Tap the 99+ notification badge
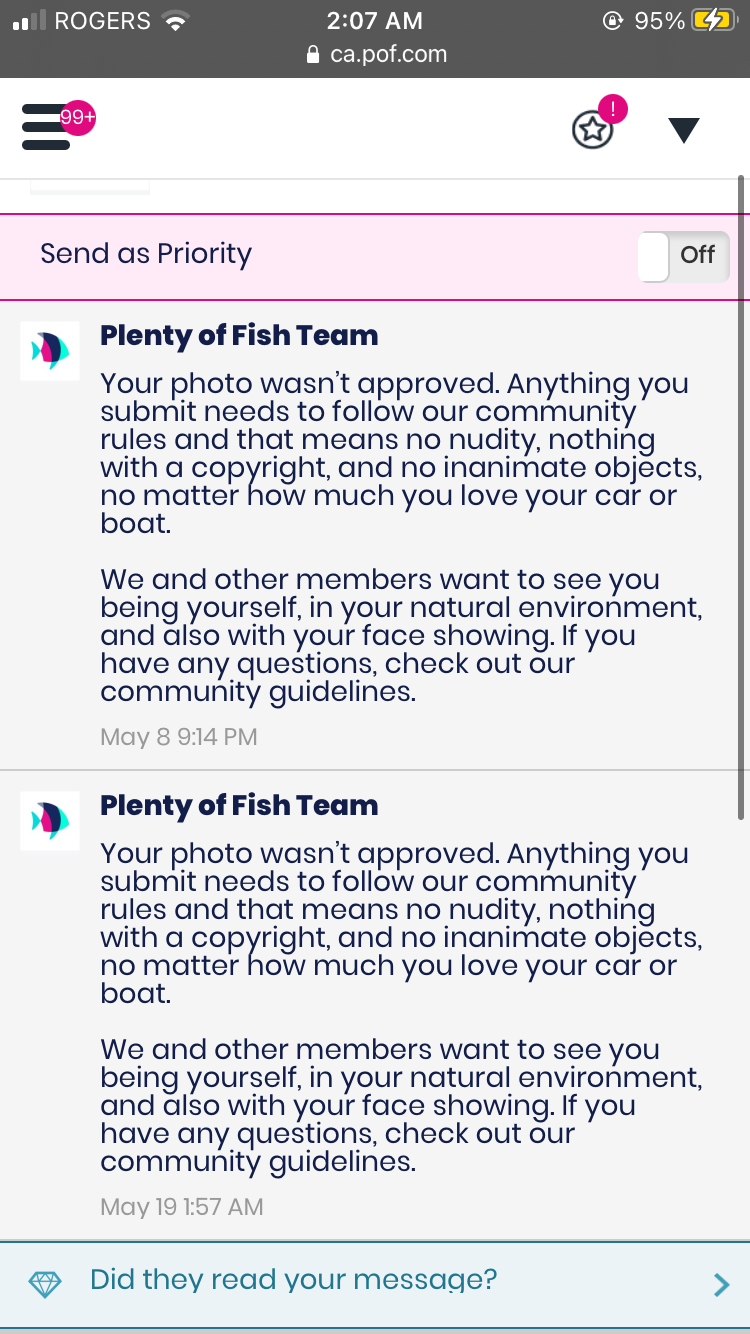Screen dimensions: 750x1334 coord(77,118)
